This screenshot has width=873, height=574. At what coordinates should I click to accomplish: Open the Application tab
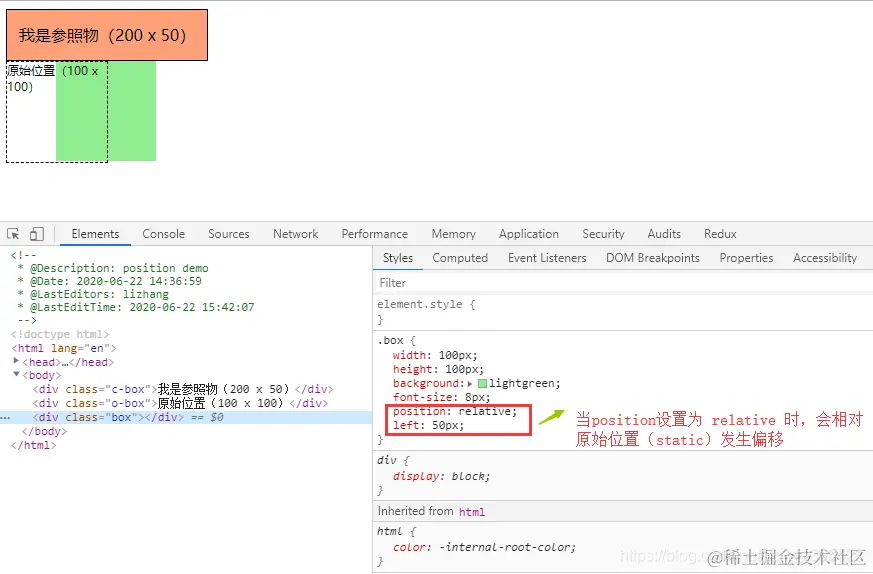[529, 234]
